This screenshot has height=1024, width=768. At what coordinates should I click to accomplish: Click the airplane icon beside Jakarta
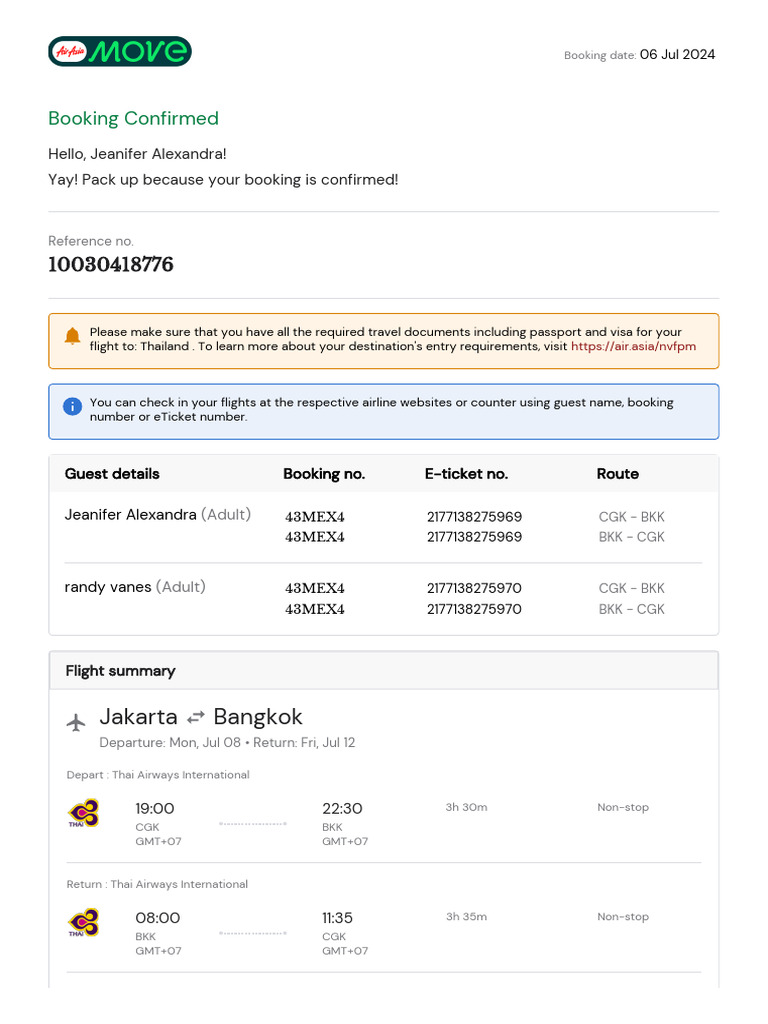(x=76, y=722)
